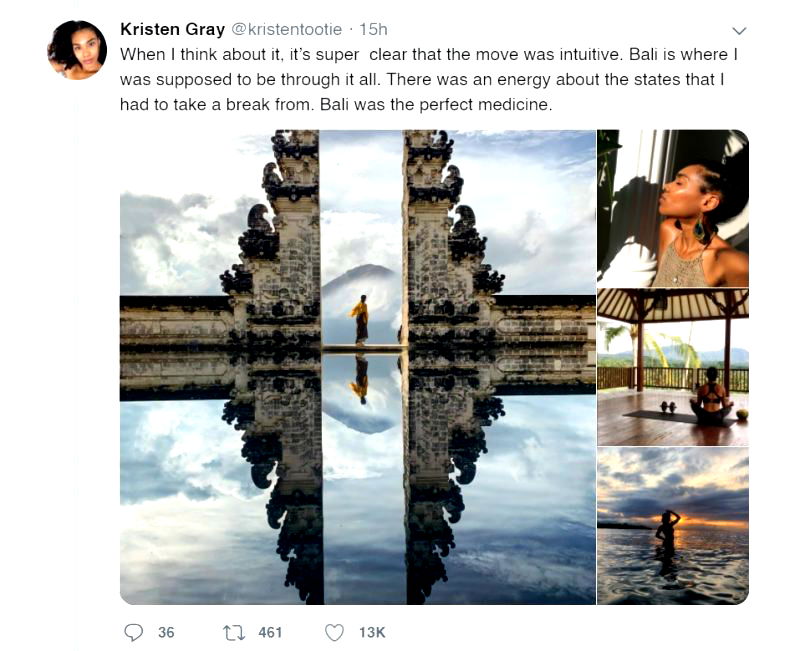View the woman with green earring photo
The width and height of the screenshot is (800, 651).
pos(672,208)
